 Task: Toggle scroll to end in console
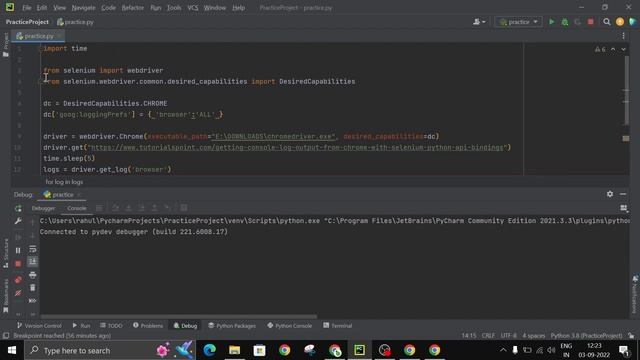(33, 262)
